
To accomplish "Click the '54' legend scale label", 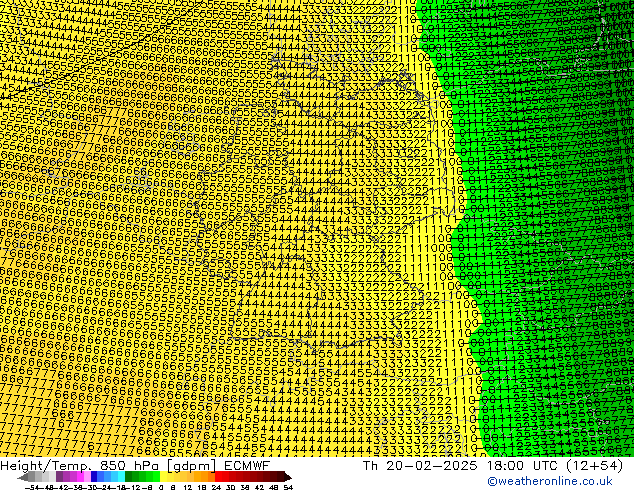I will click(288, 487).
